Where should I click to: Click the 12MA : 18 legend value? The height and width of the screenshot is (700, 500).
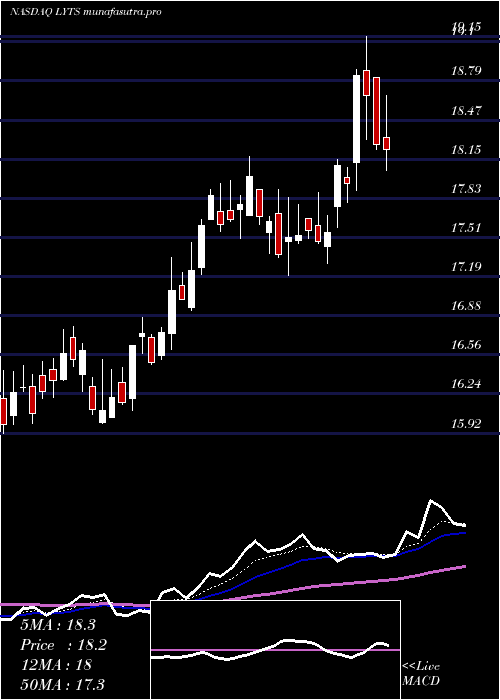56,664
